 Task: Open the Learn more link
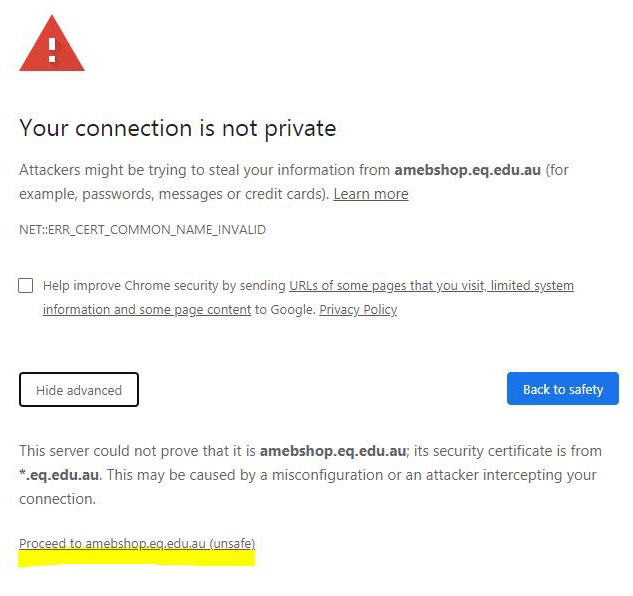pos(371,194)
